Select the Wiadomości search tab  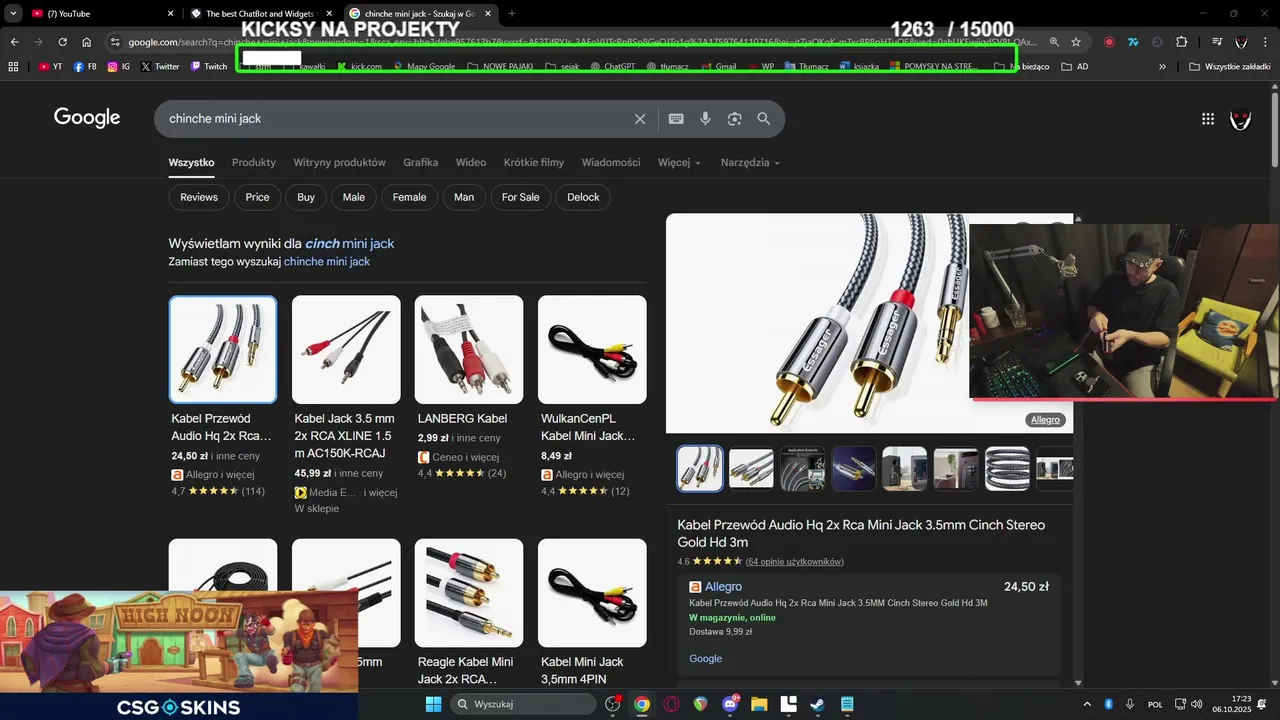[x=611, y=162]
